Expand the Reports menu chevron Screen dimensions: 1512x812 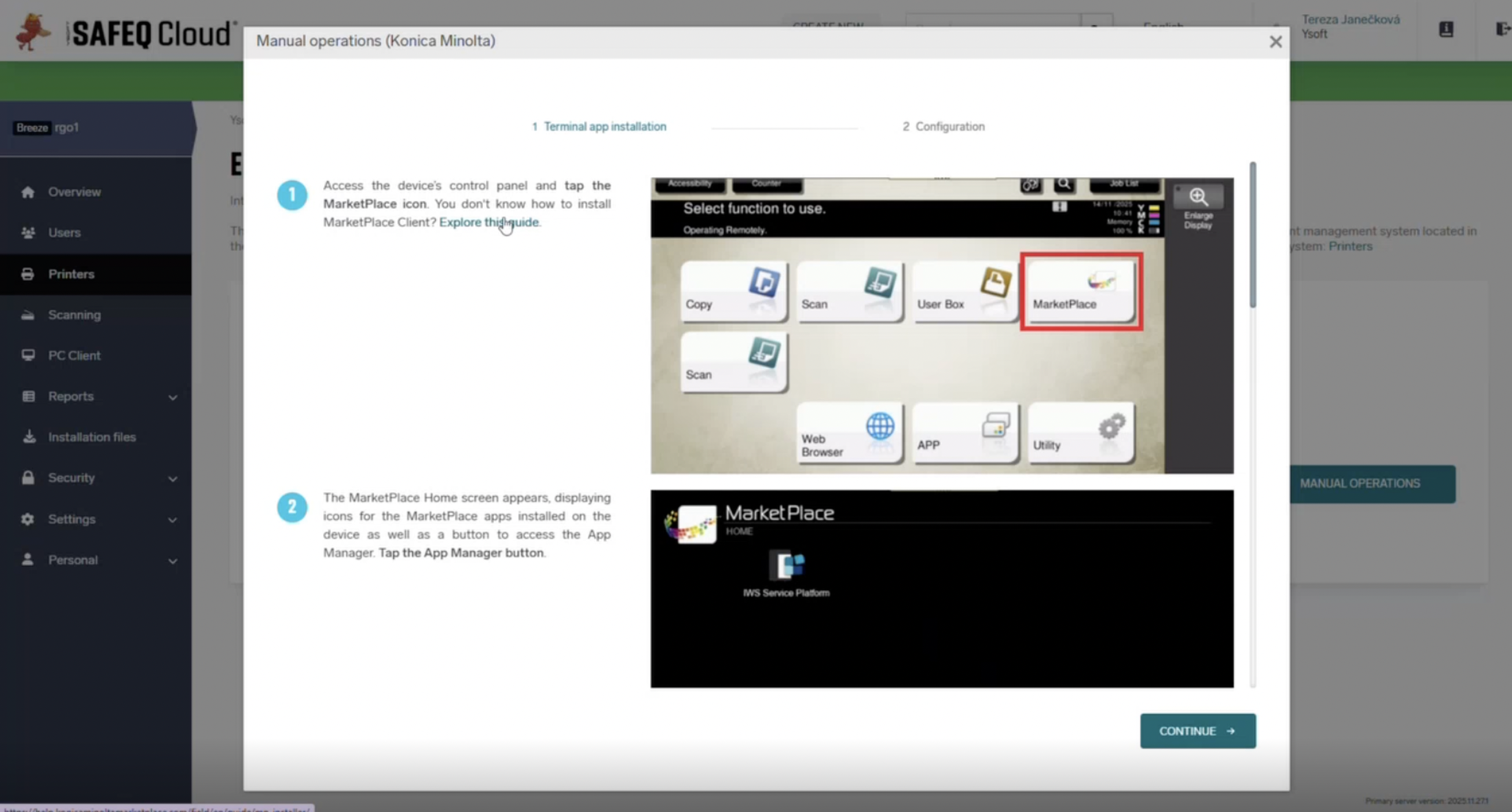click(173, 397)
